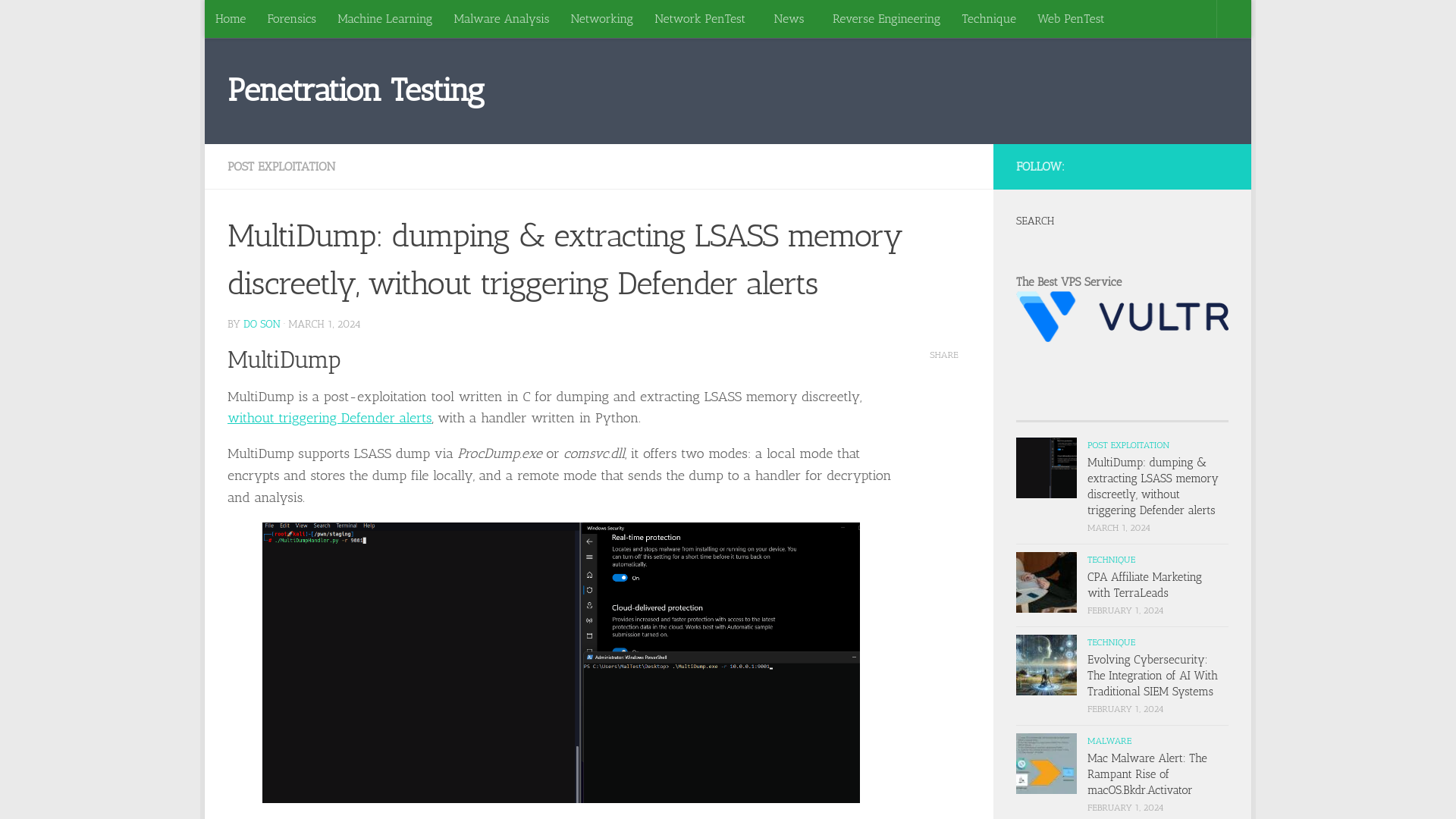This screenshot has height=819, width=1456.
Task: Expand the Reverse Engineering section
Action: click(886, 18)
